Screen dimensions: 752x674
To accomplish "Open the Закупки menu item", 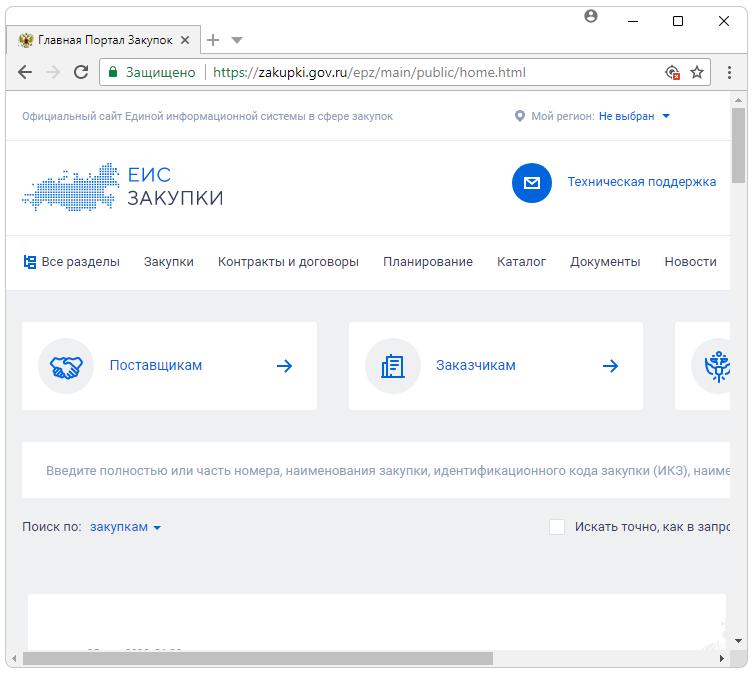I will click(169, 262).
